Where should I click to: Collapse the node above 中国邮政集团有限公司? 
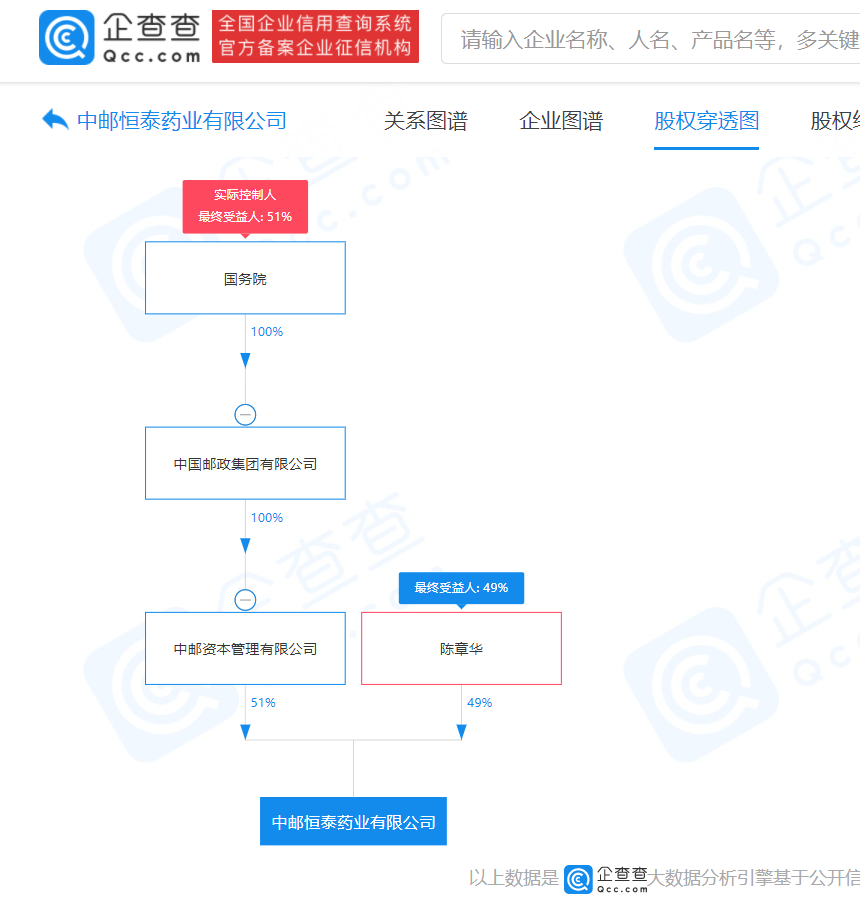(x=245, y=414)
